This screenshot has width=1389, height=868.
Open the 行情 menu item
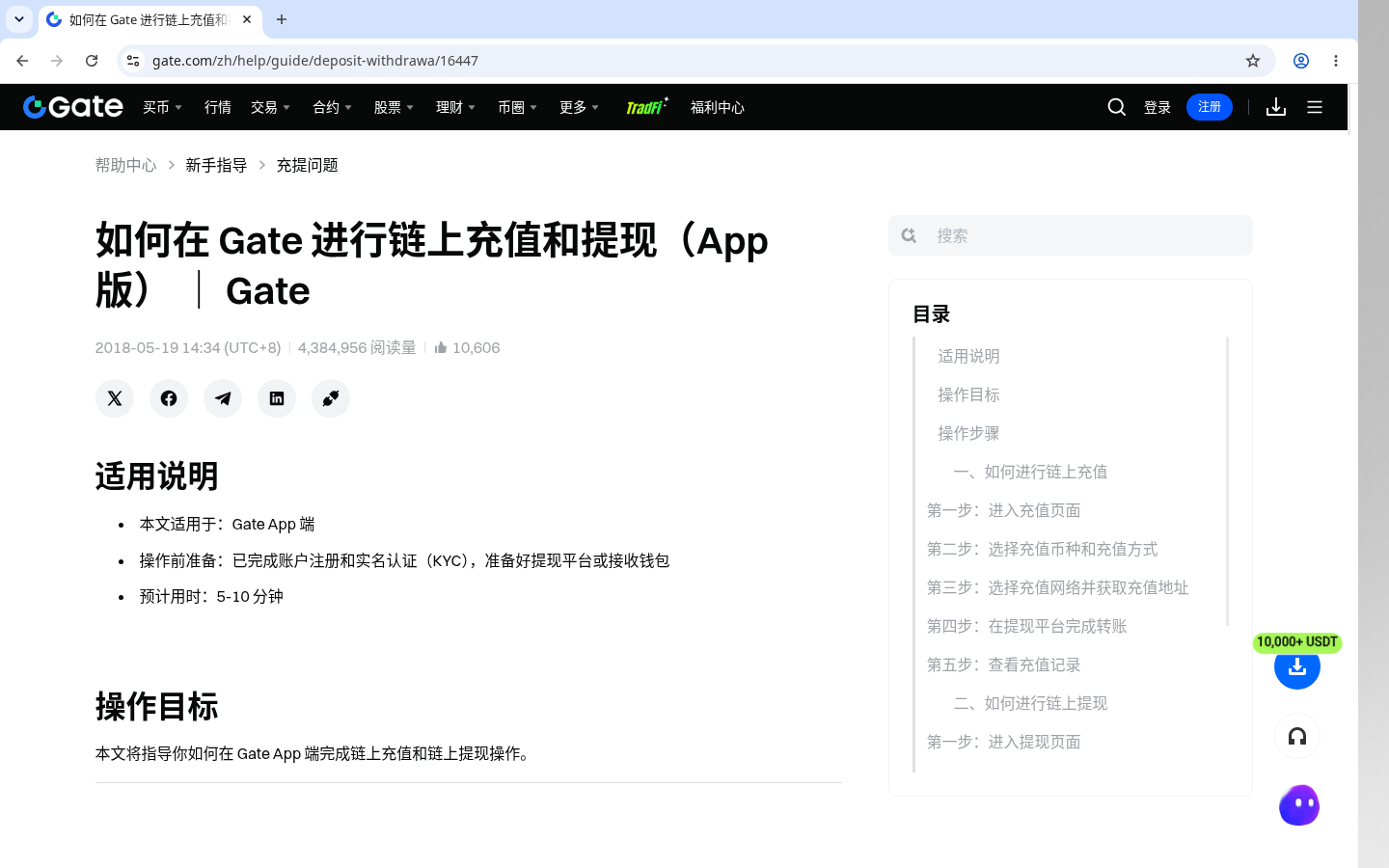coord(218,107)
